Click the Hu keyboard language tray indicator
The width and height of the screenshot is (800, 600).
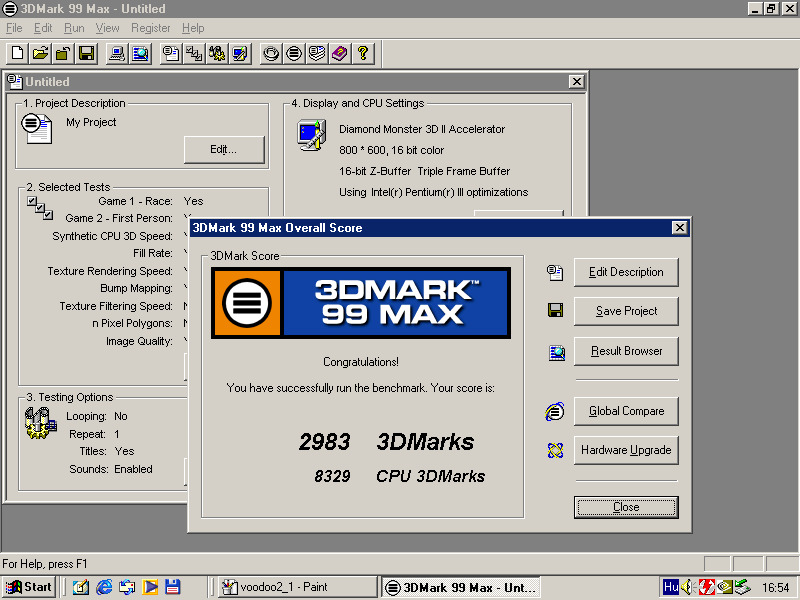point(671,587)
